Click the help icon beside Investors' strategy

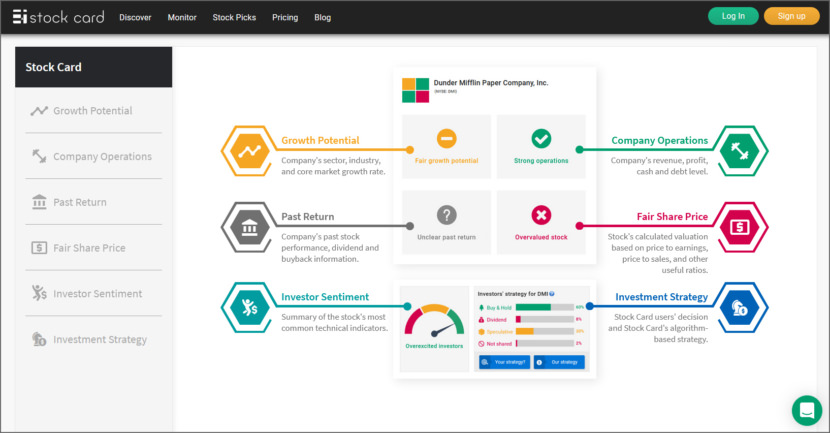coord(552,294)
